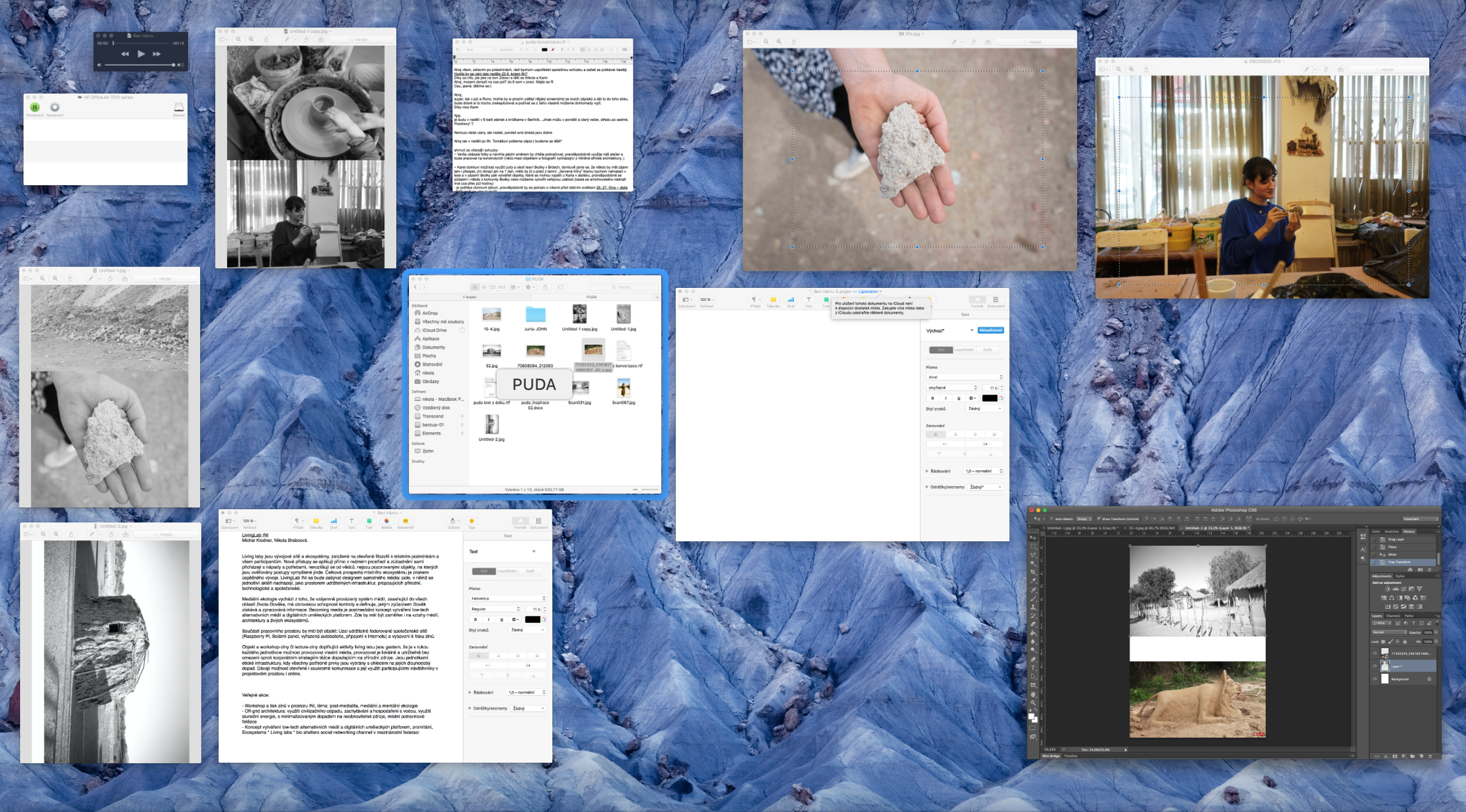
Task: Click the Nastavení gear in HP OfficeJet window
Action: (x=54, y=107)
